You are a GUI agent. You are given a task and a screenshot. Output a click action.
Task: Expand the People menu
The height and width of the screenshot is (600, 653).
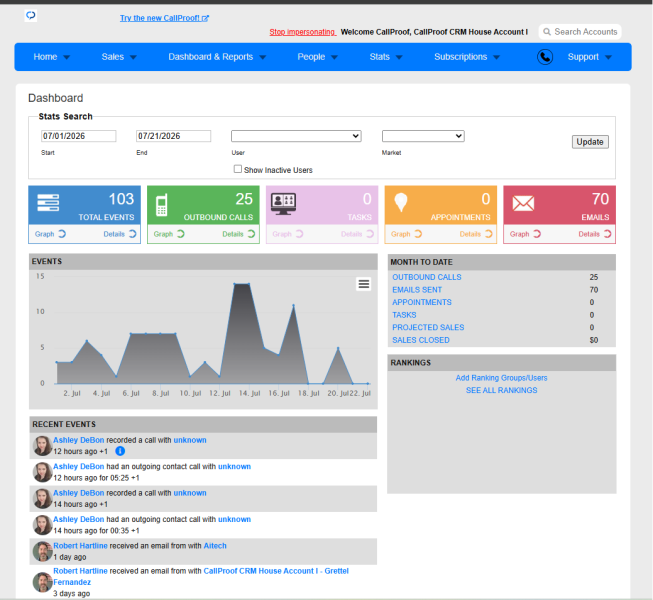[317, 57]
